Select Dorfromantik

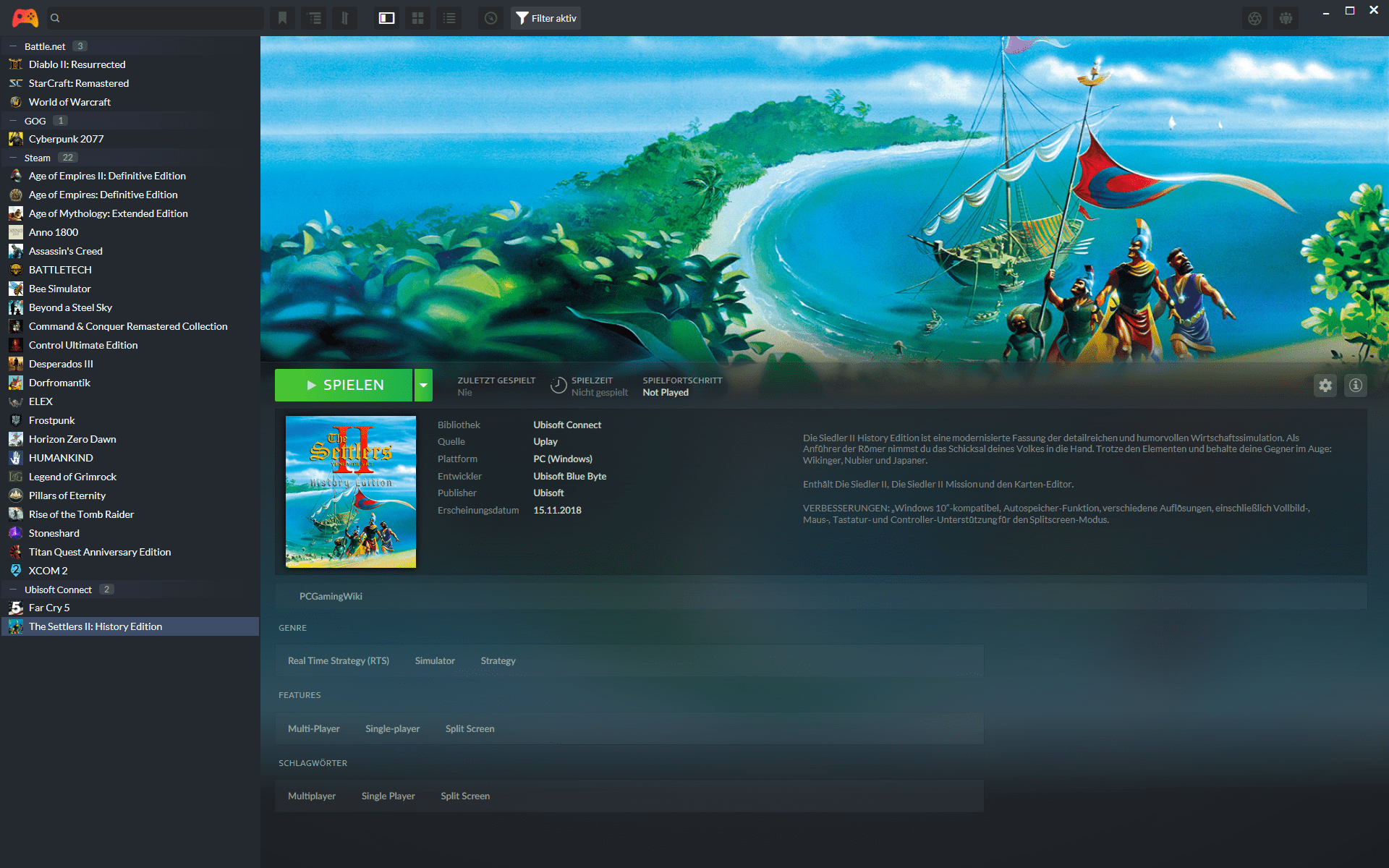[x=130, y=383]
